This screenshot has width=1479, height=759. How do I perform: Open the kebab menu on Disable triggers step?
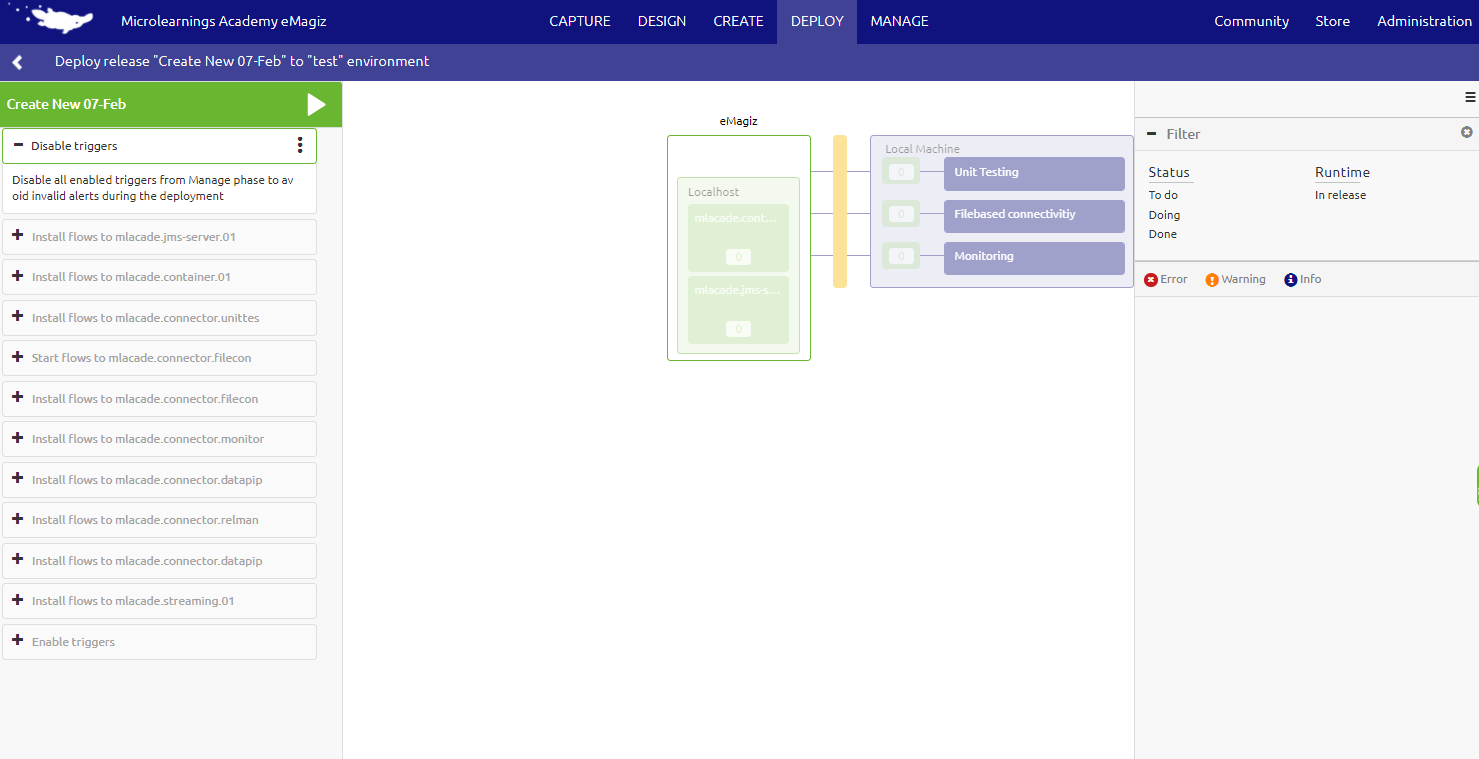click(x=300, y=145)
